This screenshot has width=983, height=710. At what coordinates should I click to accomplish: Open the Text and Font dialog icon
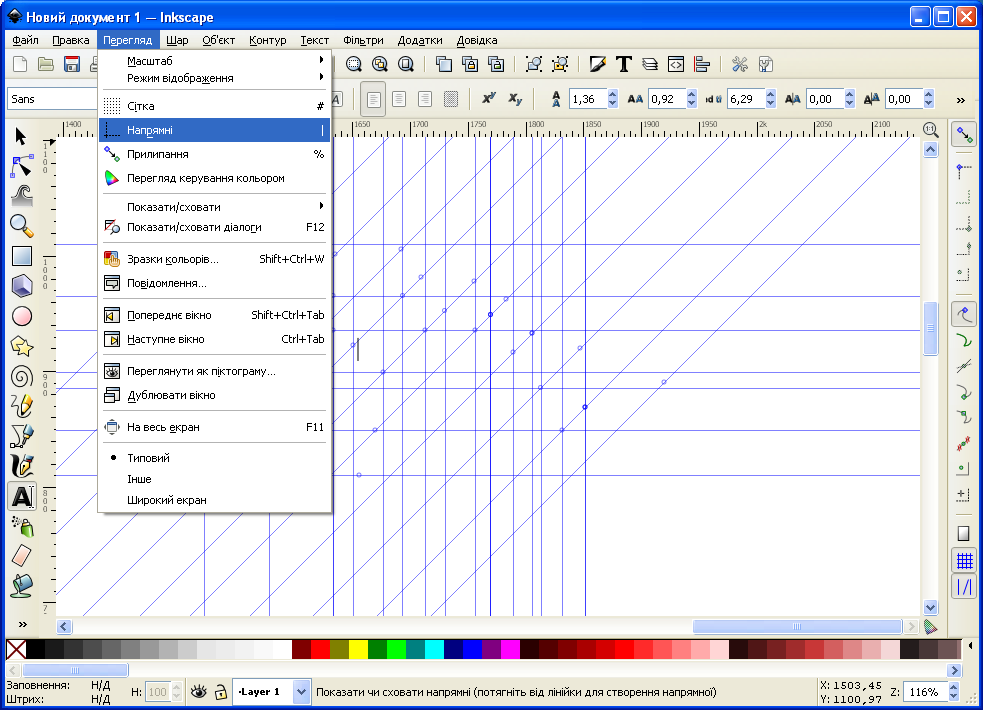(624, 64)
